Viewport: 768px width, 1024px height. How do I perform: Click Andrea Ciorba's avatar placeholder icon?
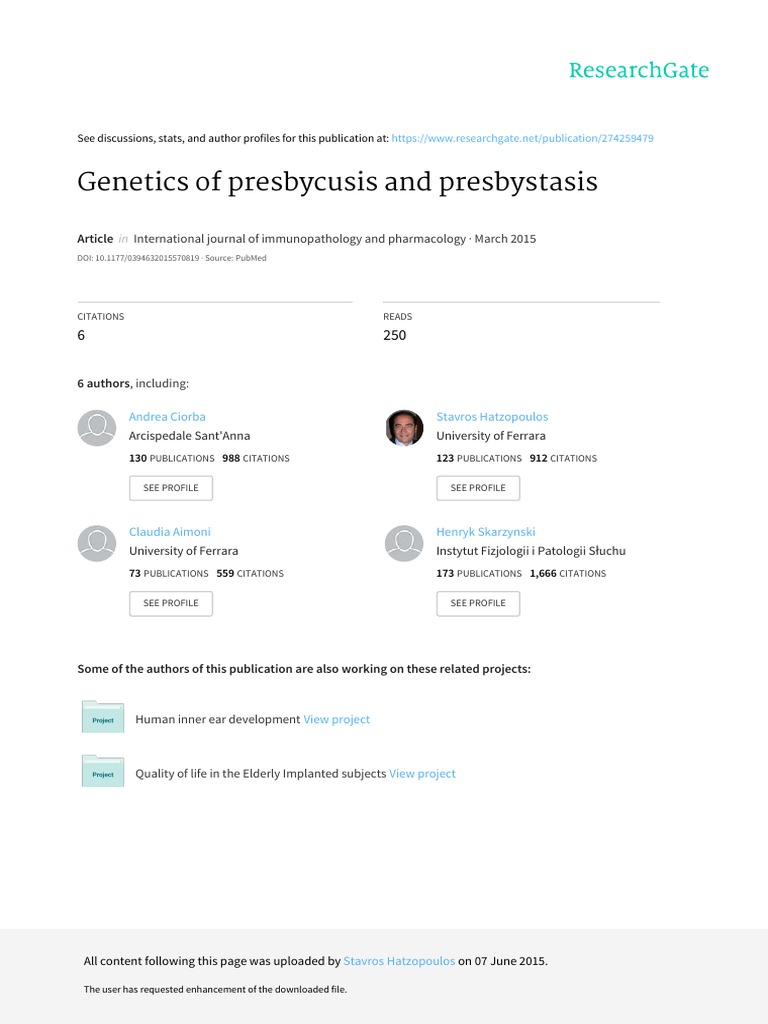97,428
